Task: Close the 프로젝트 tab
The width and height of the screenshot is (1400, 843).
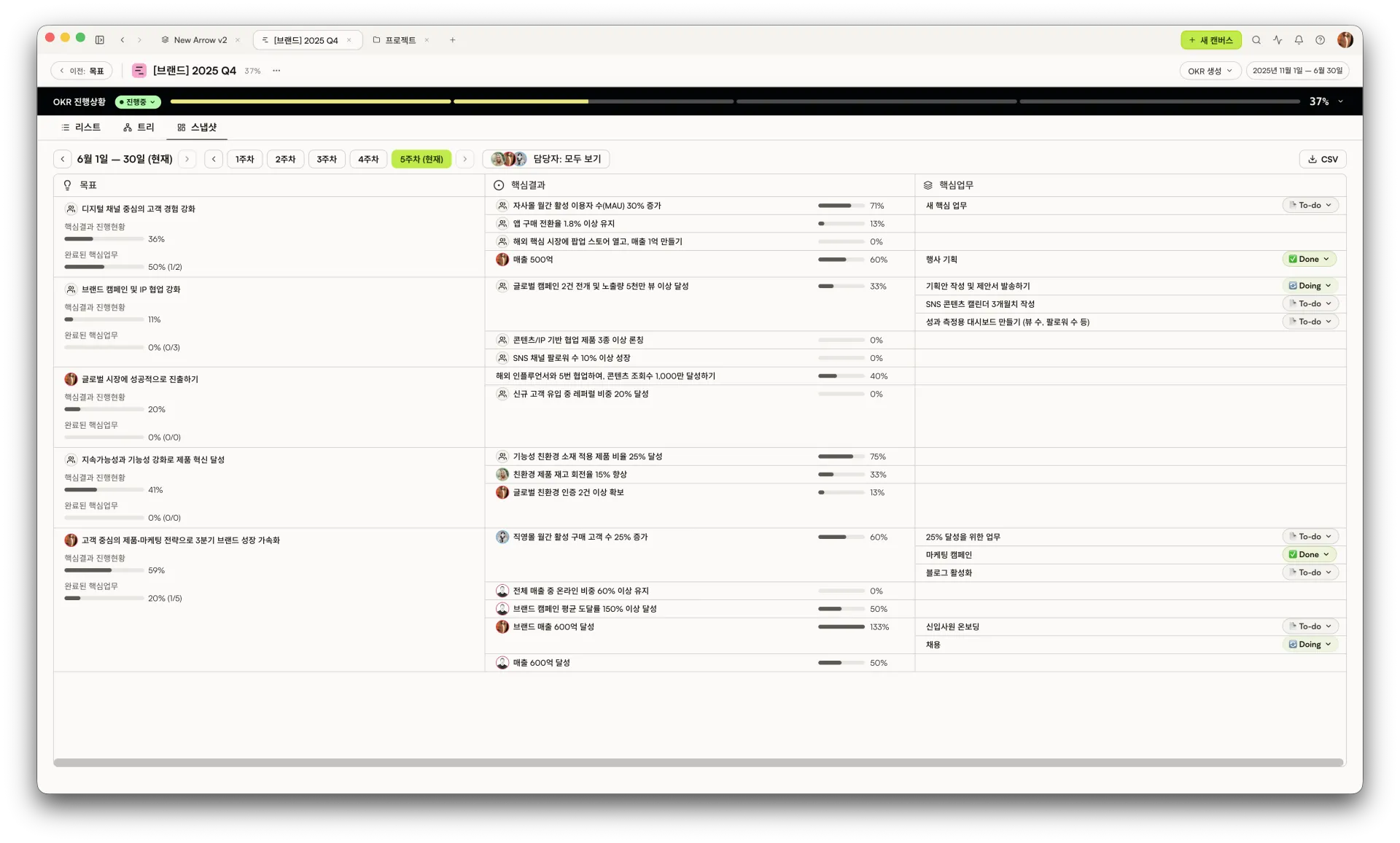Action: (x=427, y=40)
